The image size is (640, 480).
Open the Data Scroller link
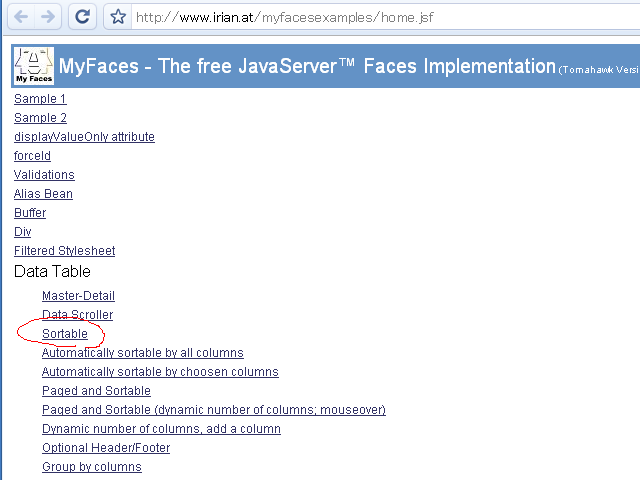pos(78,315)
